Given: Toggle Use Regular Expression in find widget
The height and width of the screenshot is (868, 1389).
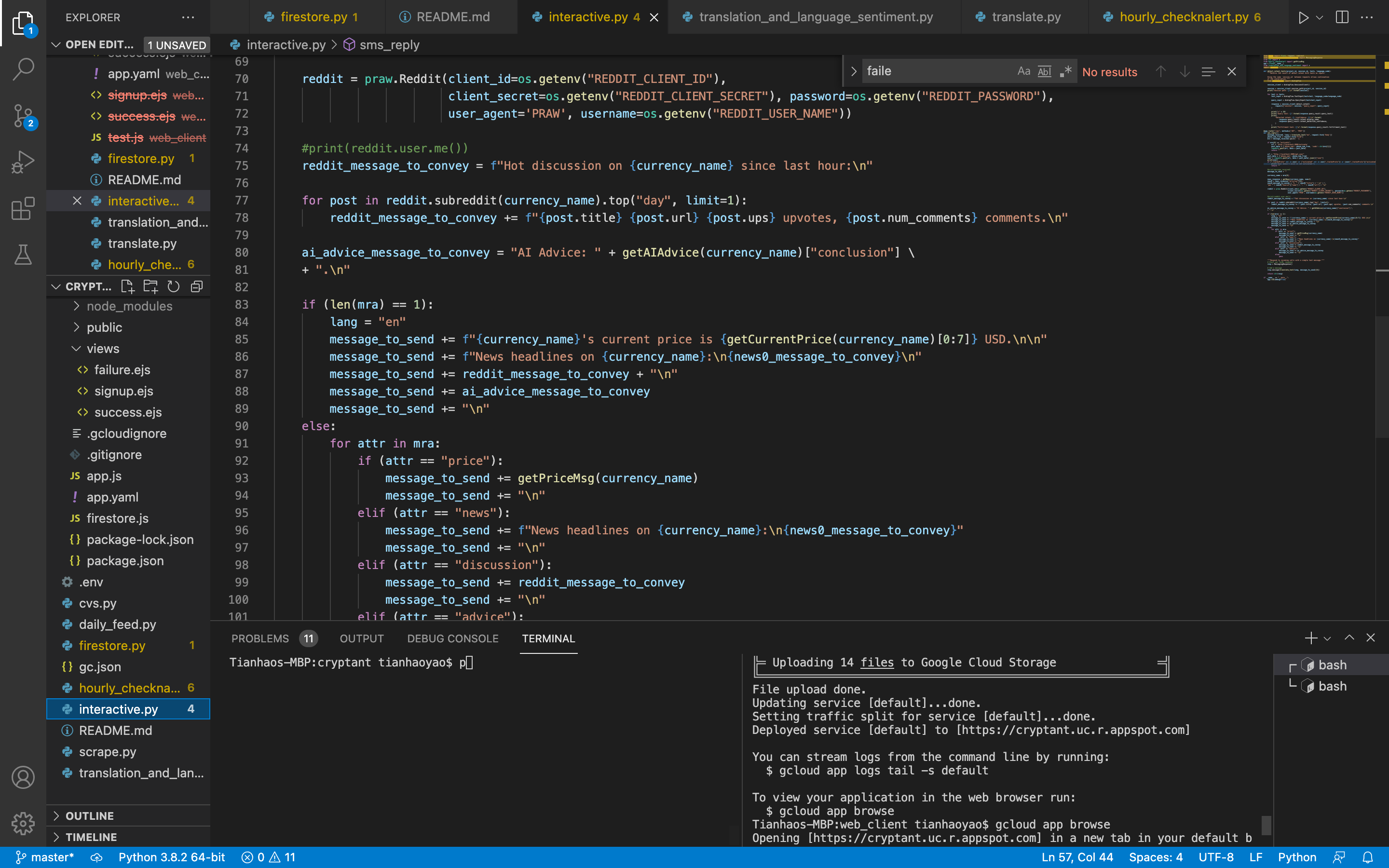Looking at the screenshot, I should [x=1065, y=71].
